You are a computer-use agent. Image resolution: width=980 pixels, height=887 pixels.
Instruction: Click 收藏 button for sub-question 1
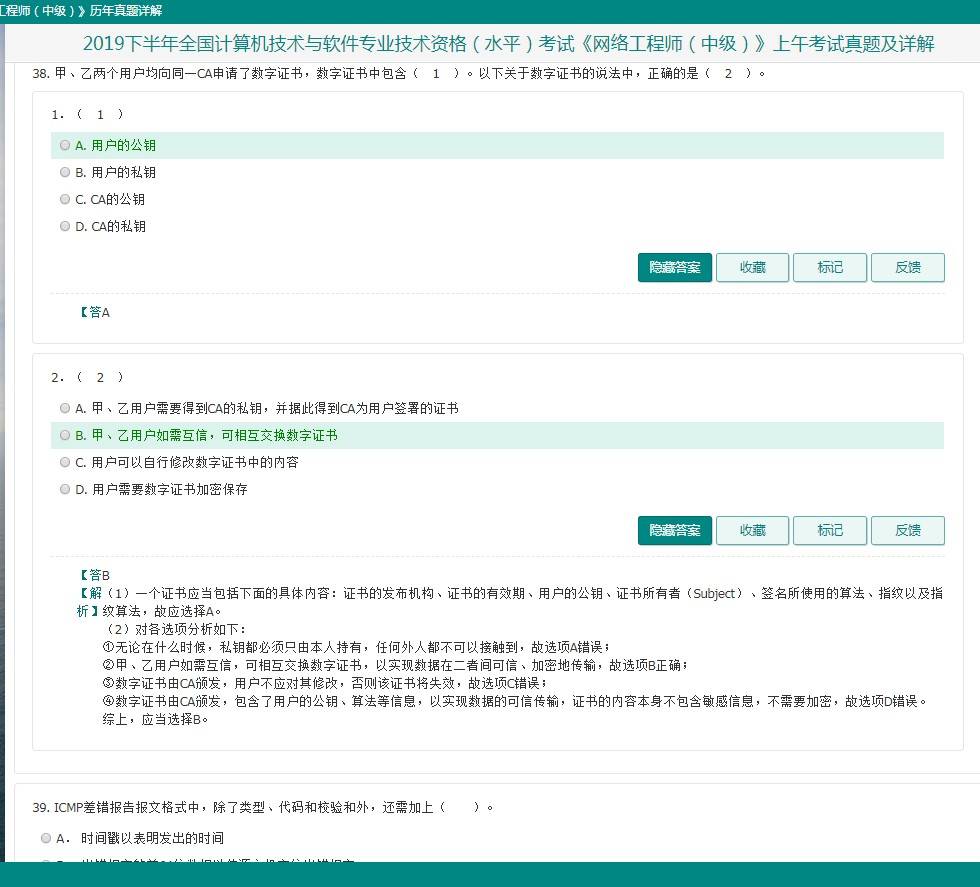tap(752, 267)
